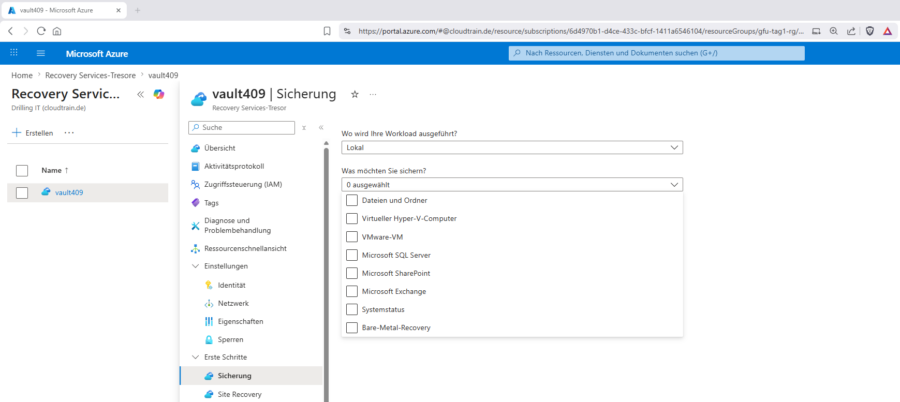Check Microsoft SQL Server option
This screenshot has width=900, height=402.
coord(352,255)
